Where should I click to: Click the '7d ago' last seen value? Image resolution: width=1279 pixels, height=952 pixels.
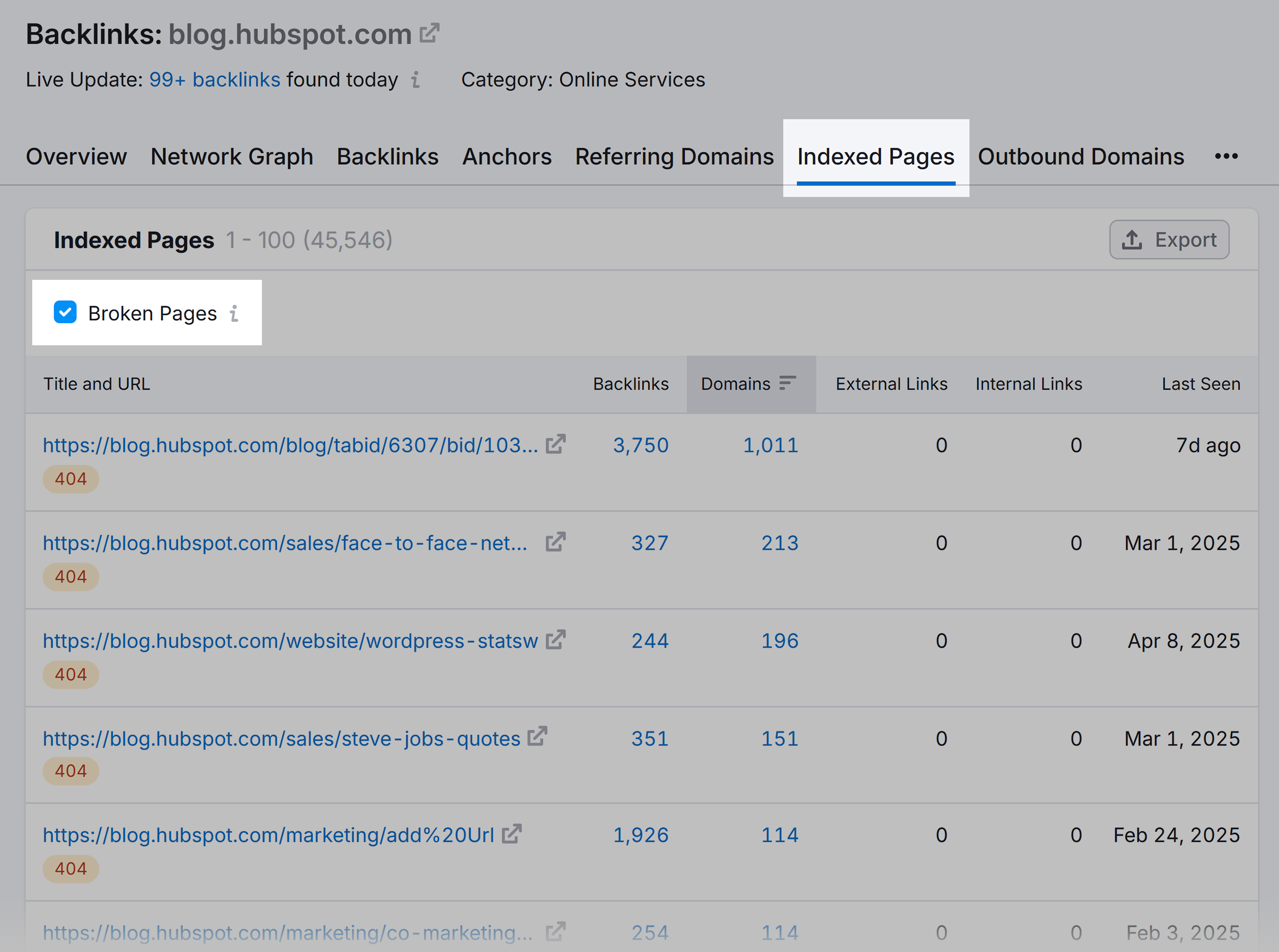tap(1208, 445)
